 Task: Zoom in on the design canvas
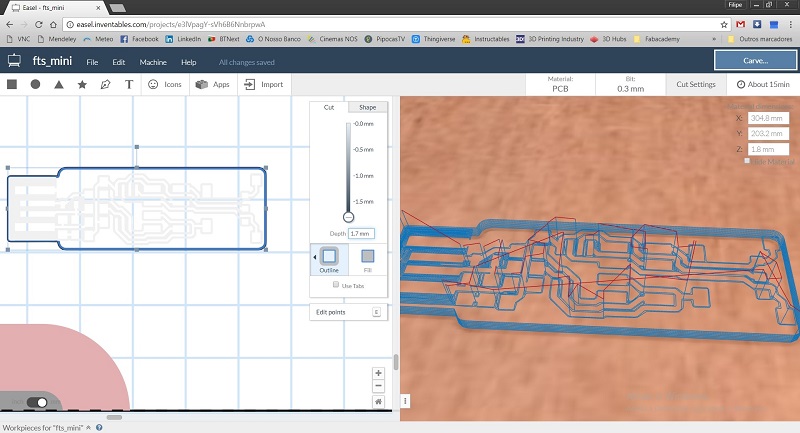378,373
